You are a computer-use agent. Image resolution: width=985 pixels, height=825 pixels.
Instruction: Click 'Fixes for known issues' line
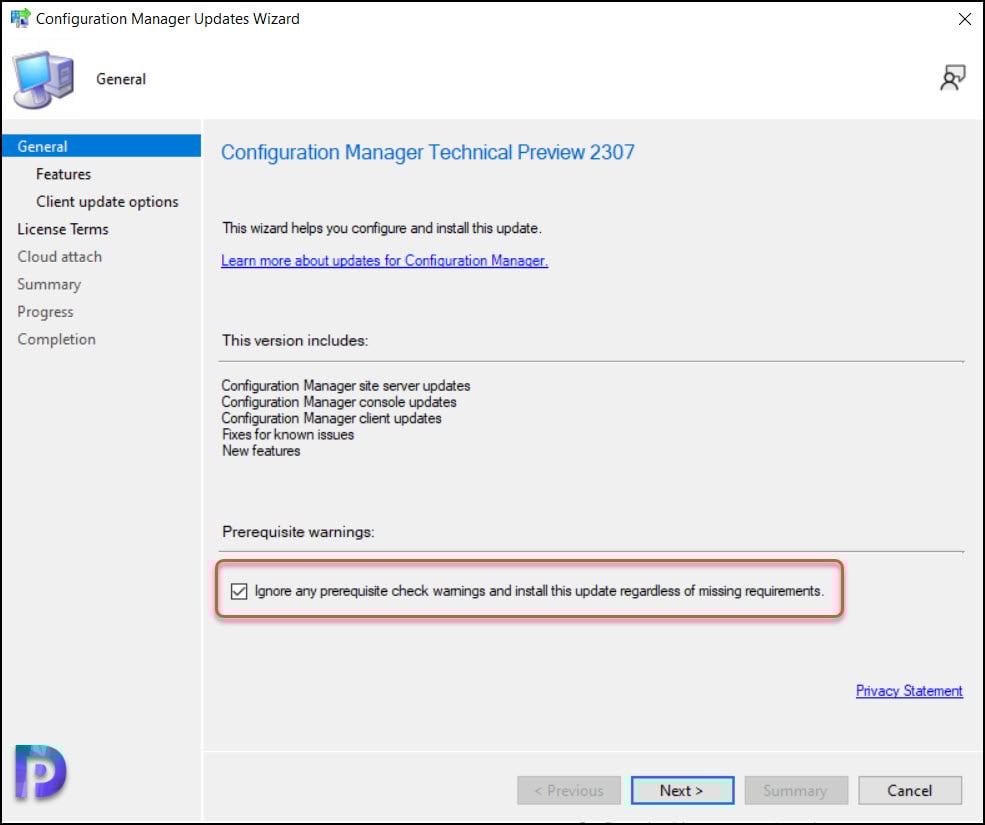(288, 435)
